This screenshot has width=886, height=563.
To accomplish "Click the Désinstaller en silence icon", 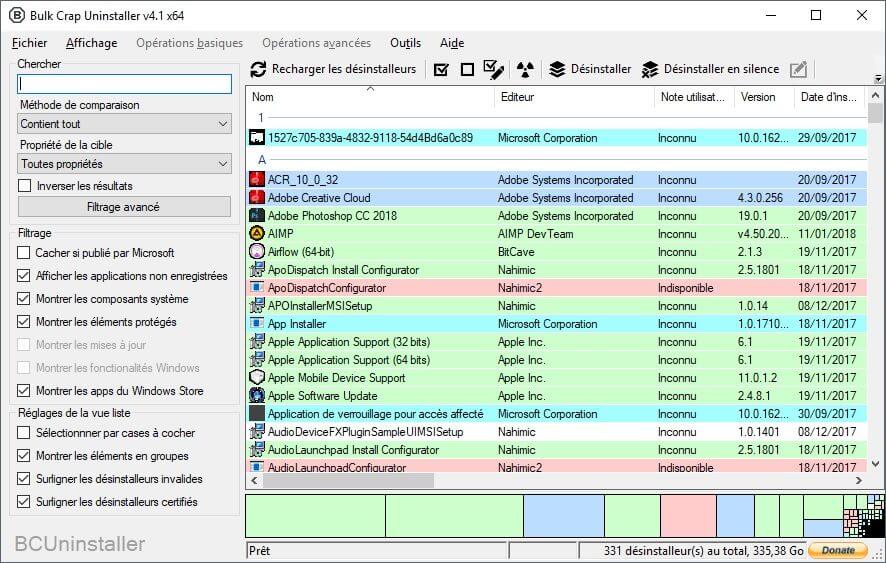I will (x=650, y=70).
